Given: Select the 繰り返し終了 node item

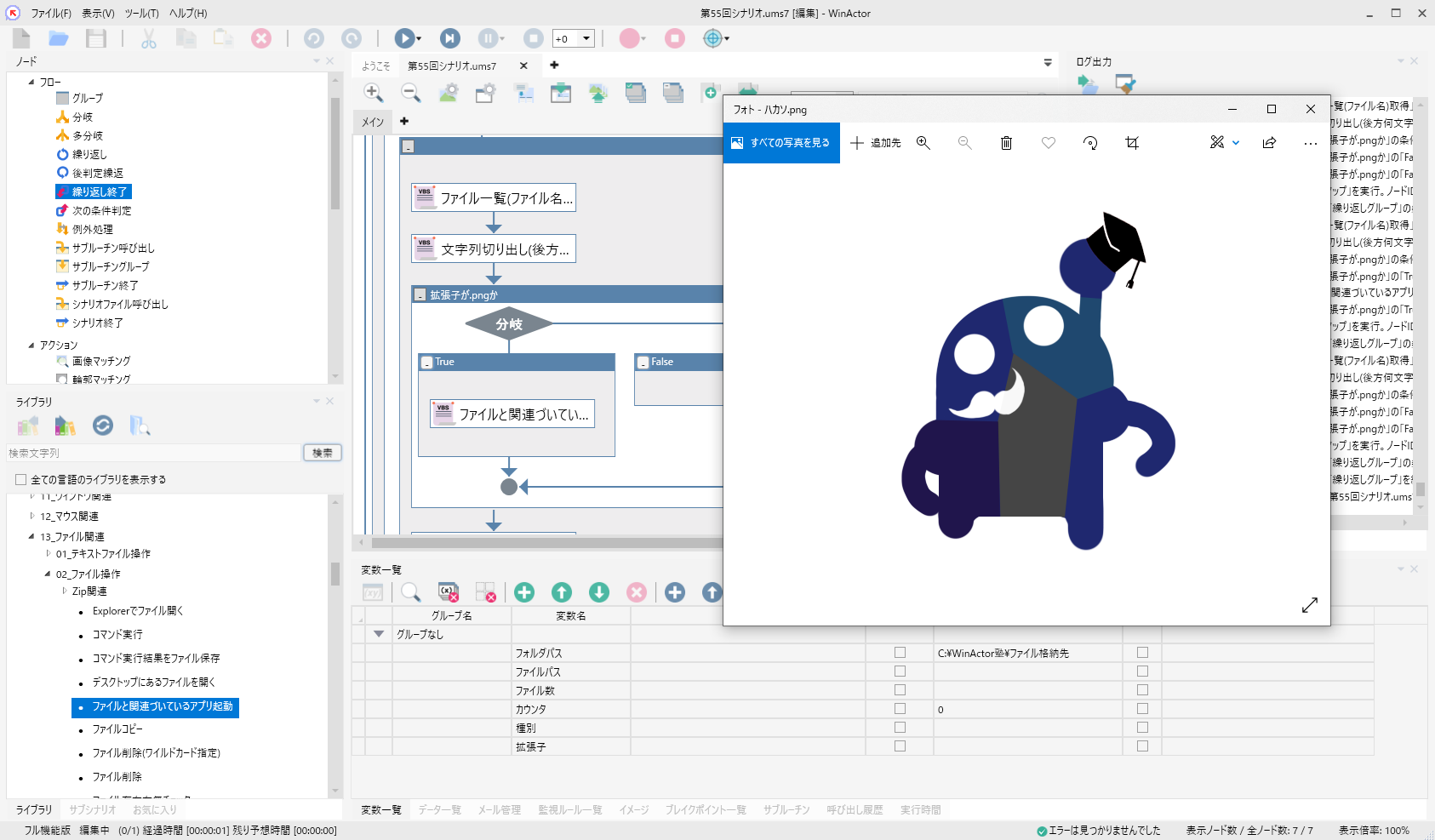Looking at the screenshot, I should [x=94, y=192].
